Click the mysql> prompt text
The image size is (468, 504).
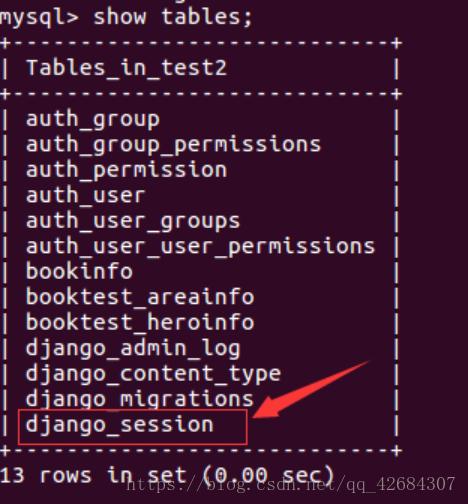click(39, 17)
